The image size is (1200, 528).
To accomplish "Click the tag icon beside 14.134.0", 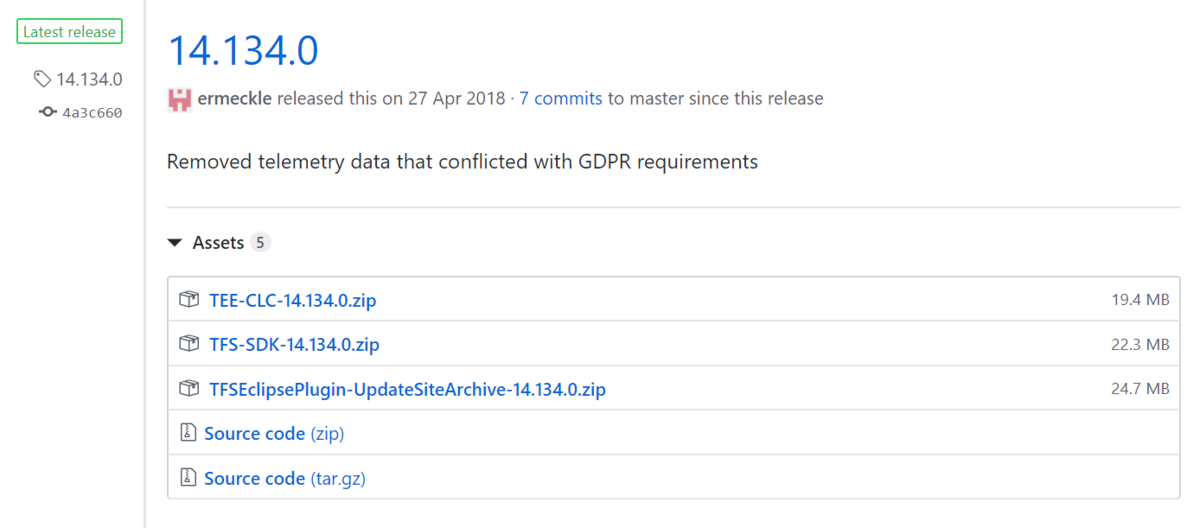I will [42, 79].
